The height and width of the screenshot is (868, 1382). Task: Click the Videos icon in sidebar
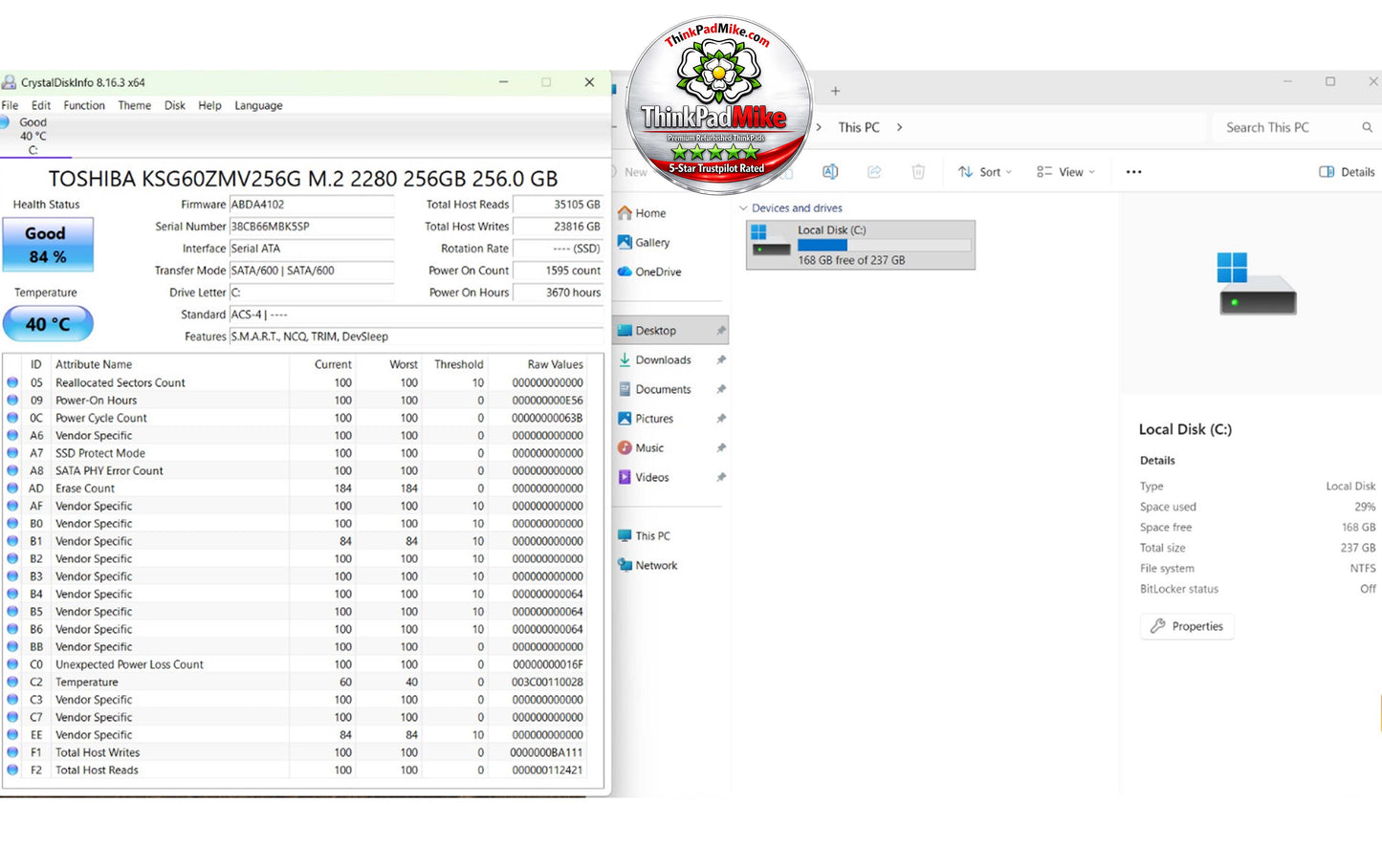(625, 477)
